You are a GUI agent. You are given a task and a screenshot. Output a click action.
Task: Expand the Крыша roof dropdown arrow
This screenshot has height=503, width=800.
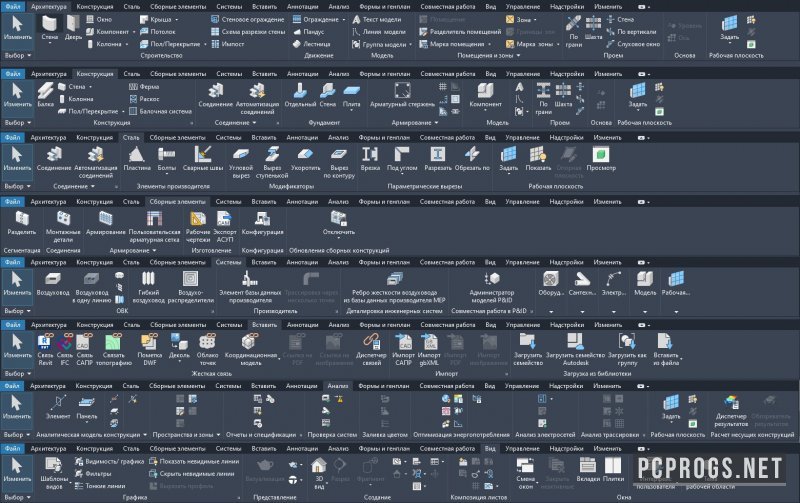pyautogui.click(x=177, y=19)
